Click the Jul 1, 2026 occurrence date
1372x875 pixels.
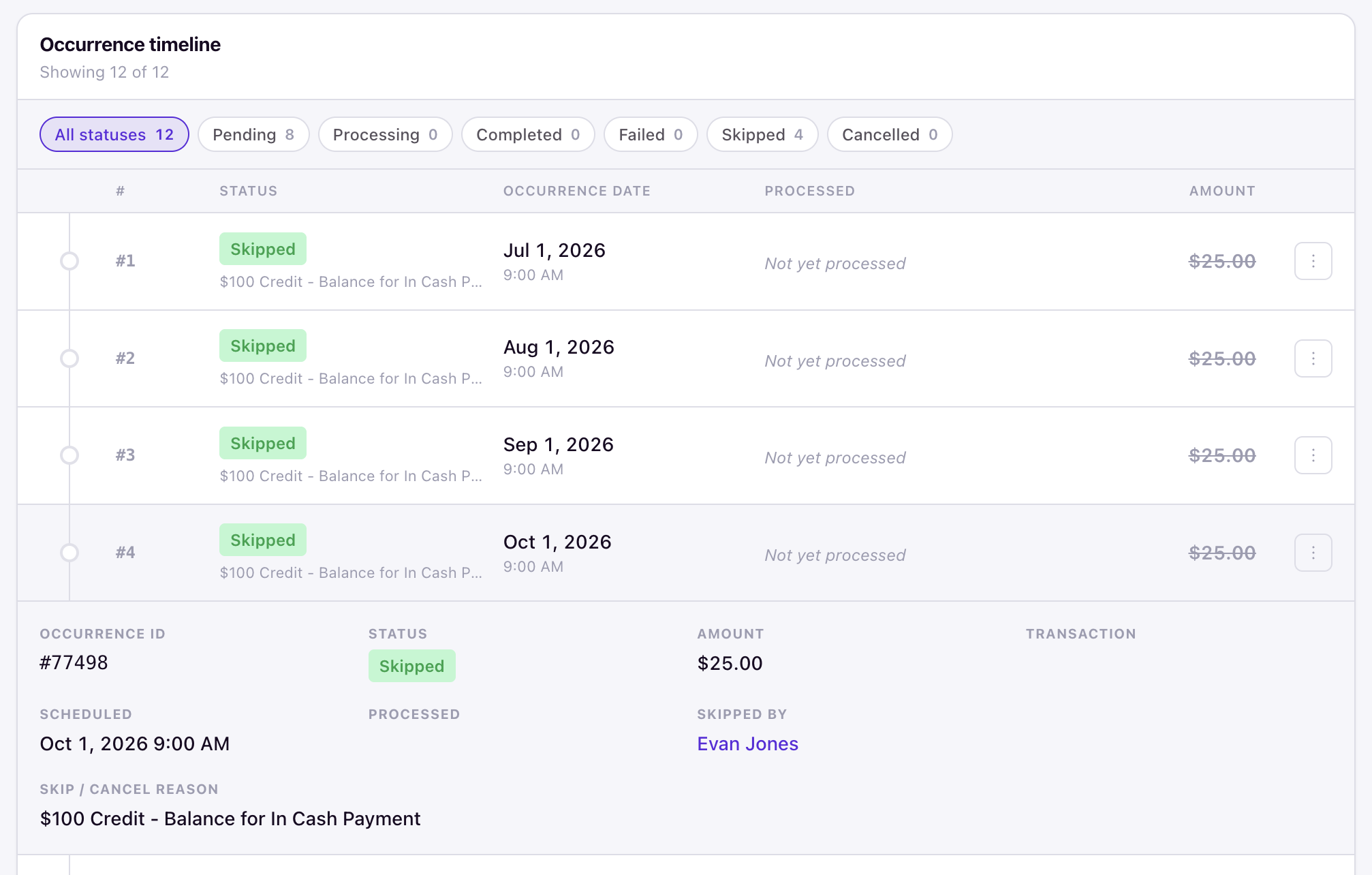(555, 250)
